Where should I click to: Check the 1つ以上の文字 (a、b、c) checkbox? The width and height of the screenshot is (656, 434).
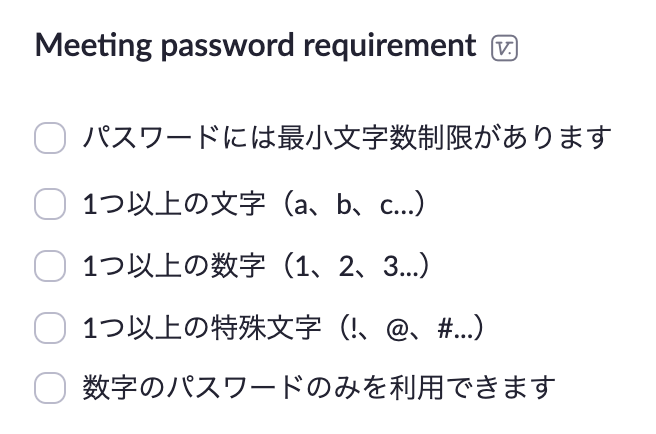[x=50, y=204]
